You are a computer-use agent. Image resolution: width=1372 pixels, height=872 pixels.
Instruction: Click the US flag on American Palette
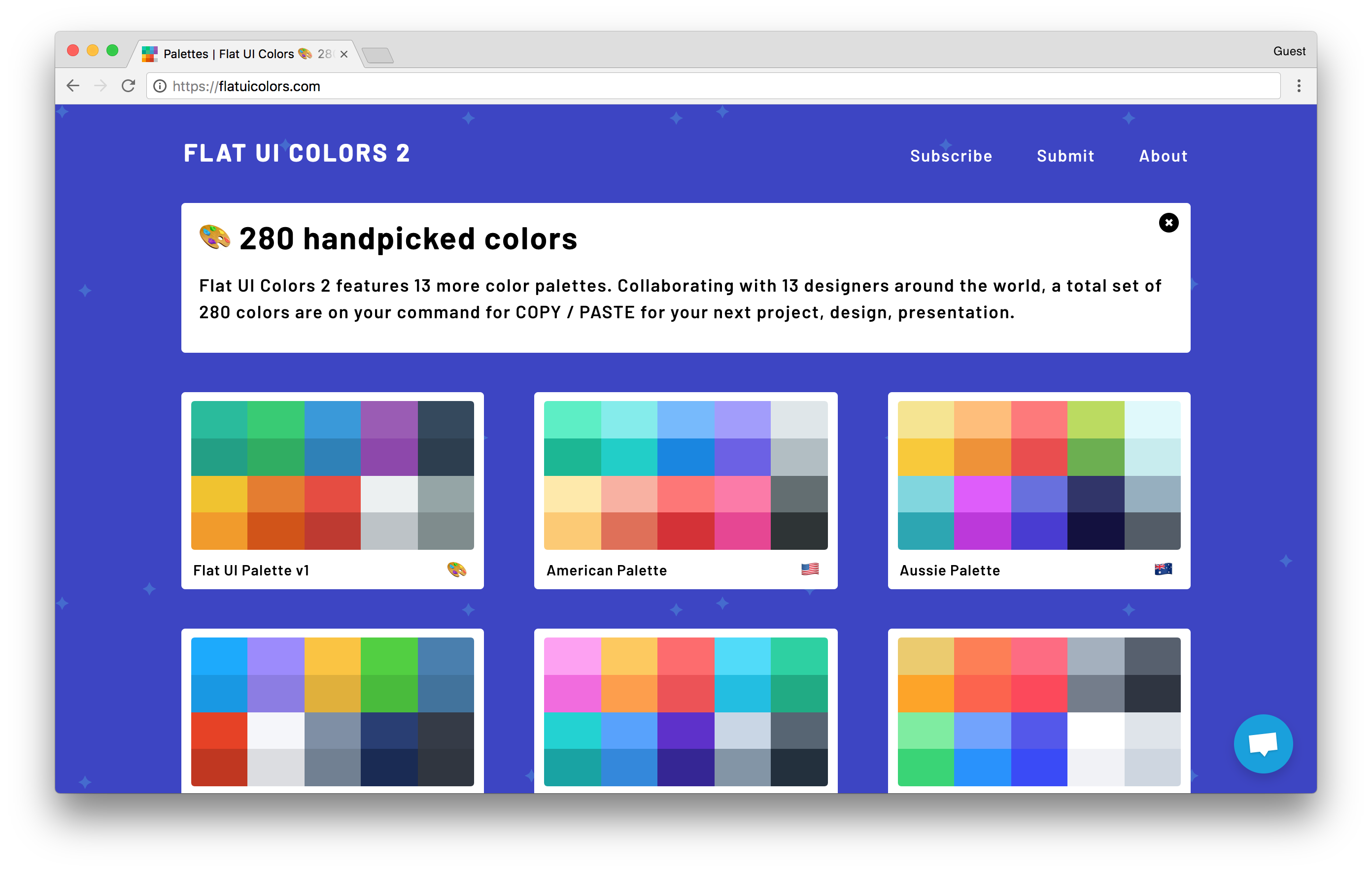coord(810,569)
